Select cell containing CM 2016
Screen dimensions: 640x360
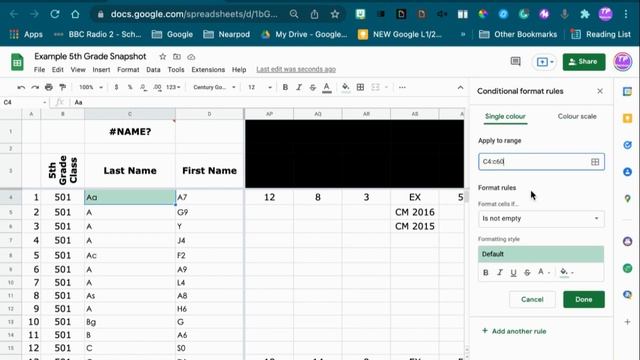(415, 212)
